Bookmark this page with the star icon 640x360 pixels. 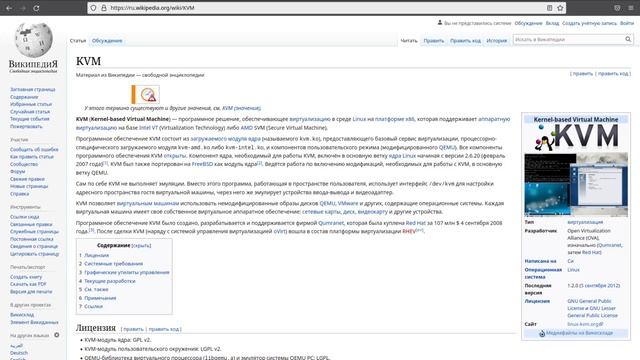560,8
